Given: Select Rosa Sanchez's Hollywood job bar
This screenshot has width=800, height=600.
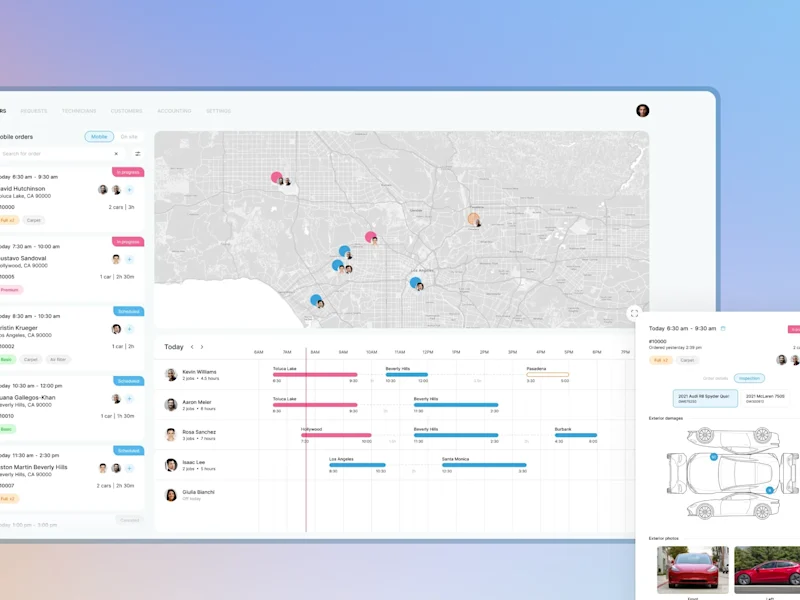Looking at the screenshot, I should click(x=336, y=435).
